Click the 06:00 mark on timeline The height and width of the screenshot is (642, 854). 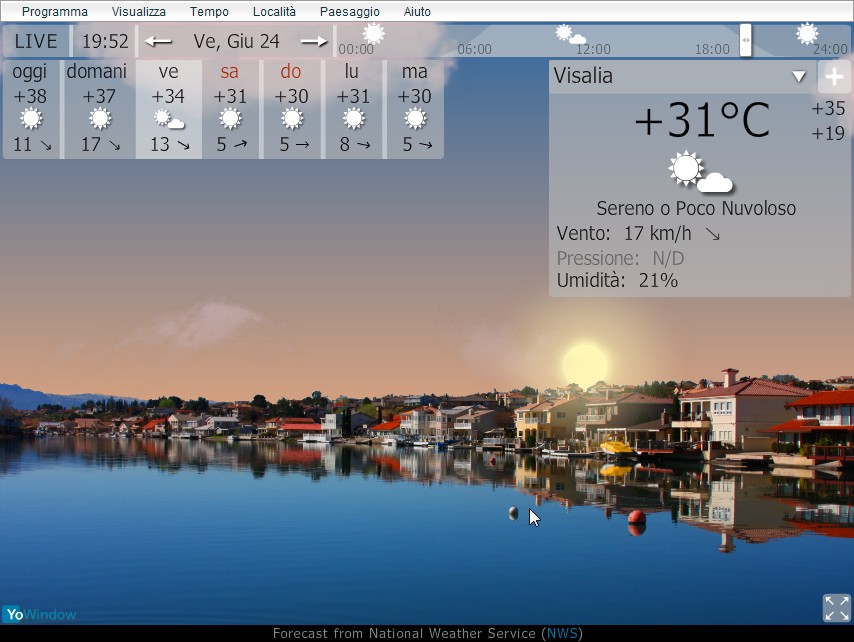tap(474, 50)
